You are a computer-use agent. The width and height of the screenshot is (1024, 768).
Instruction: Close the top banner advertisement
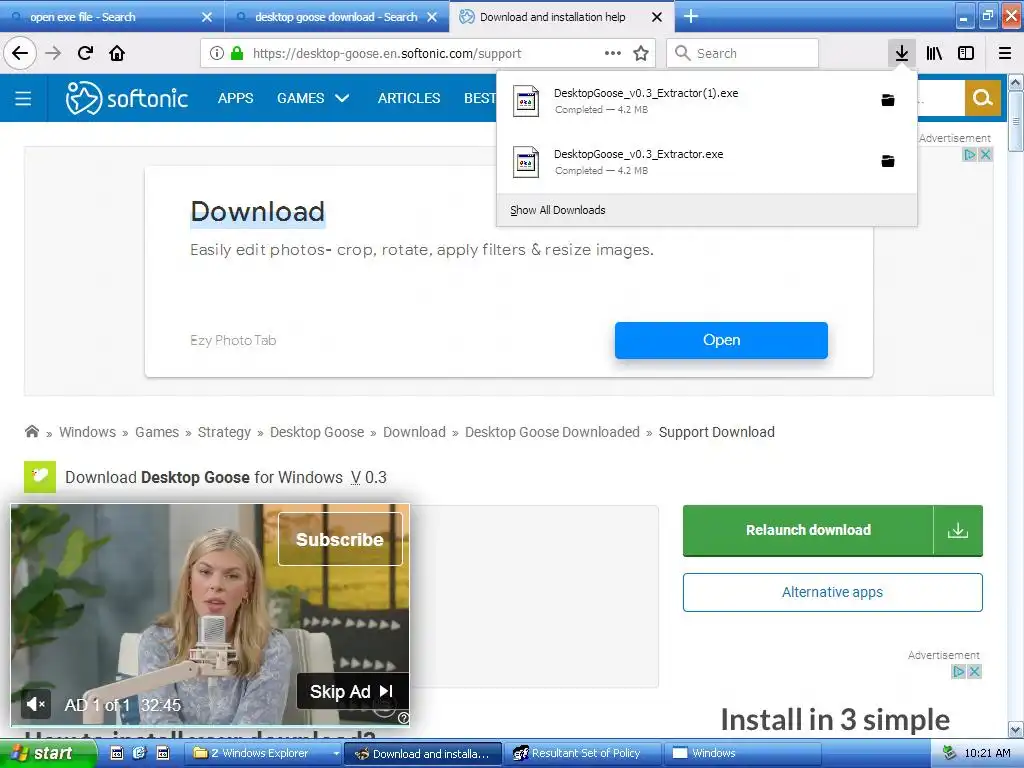[985, 155]
